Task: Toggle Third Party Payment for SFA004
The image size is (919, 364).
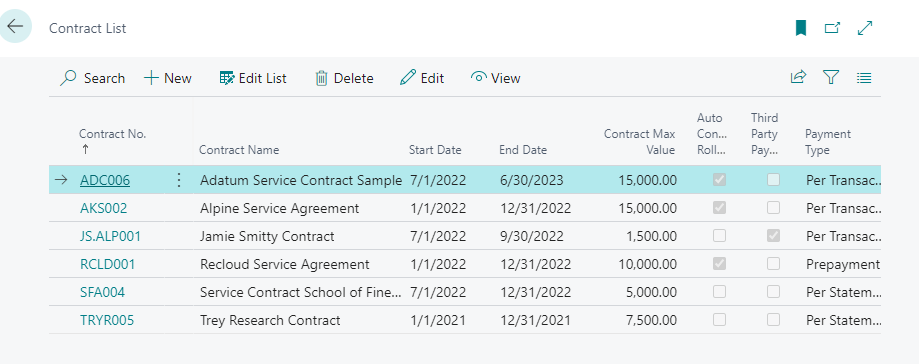Action: click(x=774, y=291)
